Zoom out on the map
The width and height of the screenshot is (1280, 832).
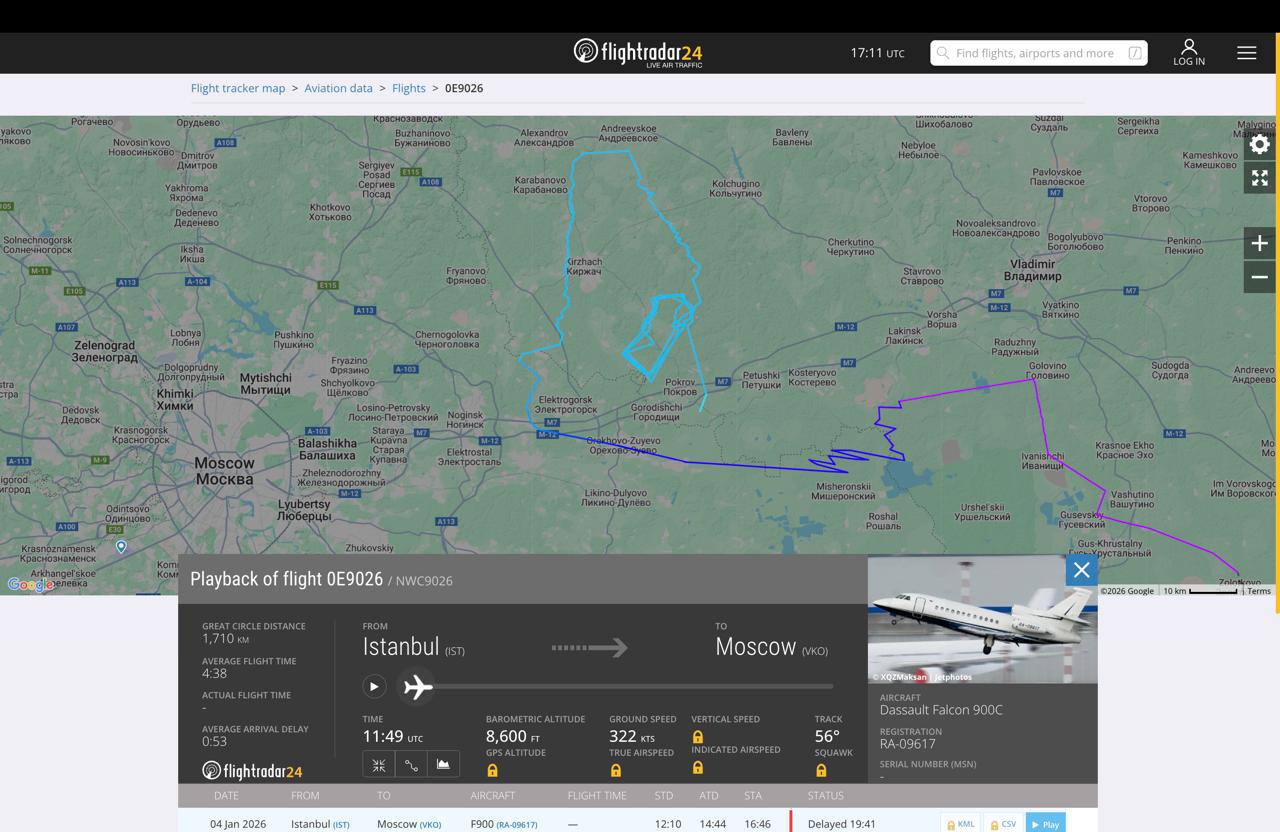[1259, 277]
